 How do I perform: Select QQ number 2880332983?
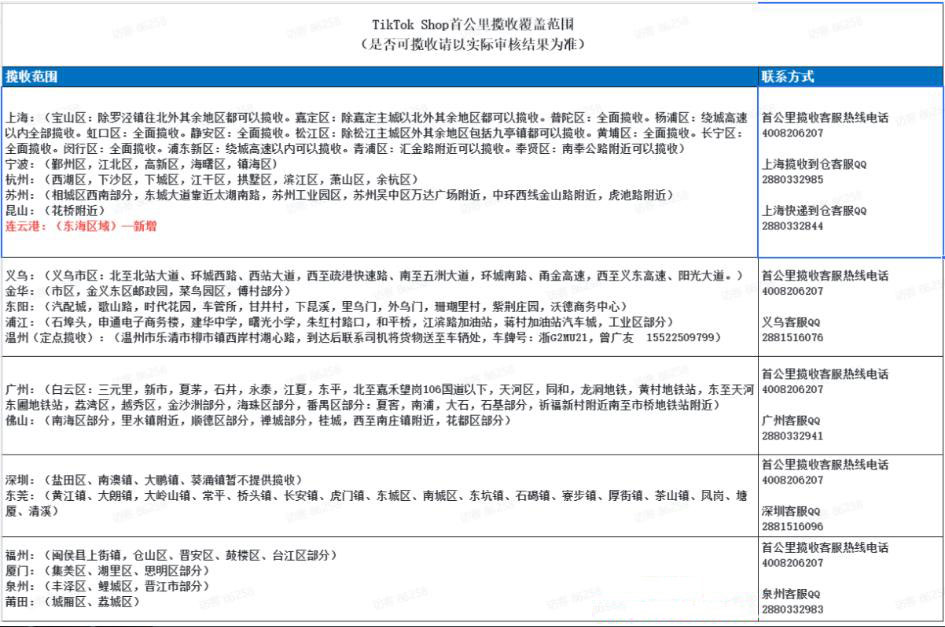(x=793, y=610)
